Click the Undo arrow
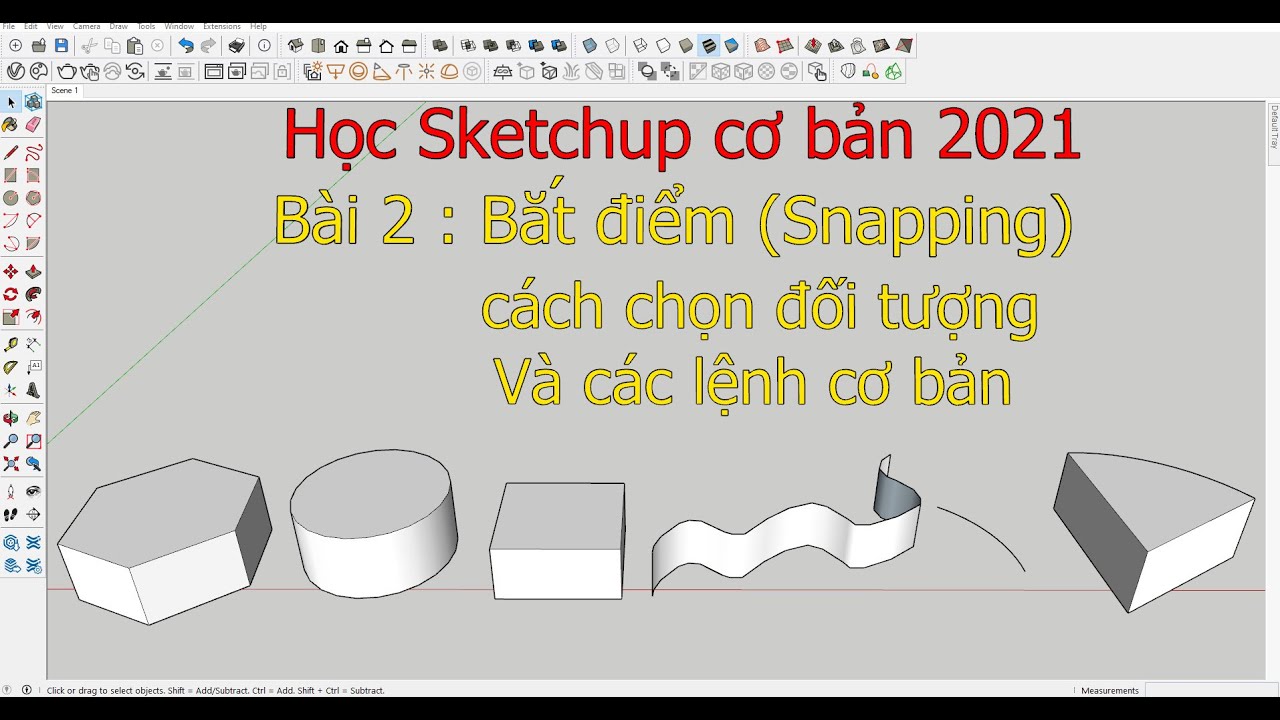Screen dimensions: 1280x720 click(186, 46)
